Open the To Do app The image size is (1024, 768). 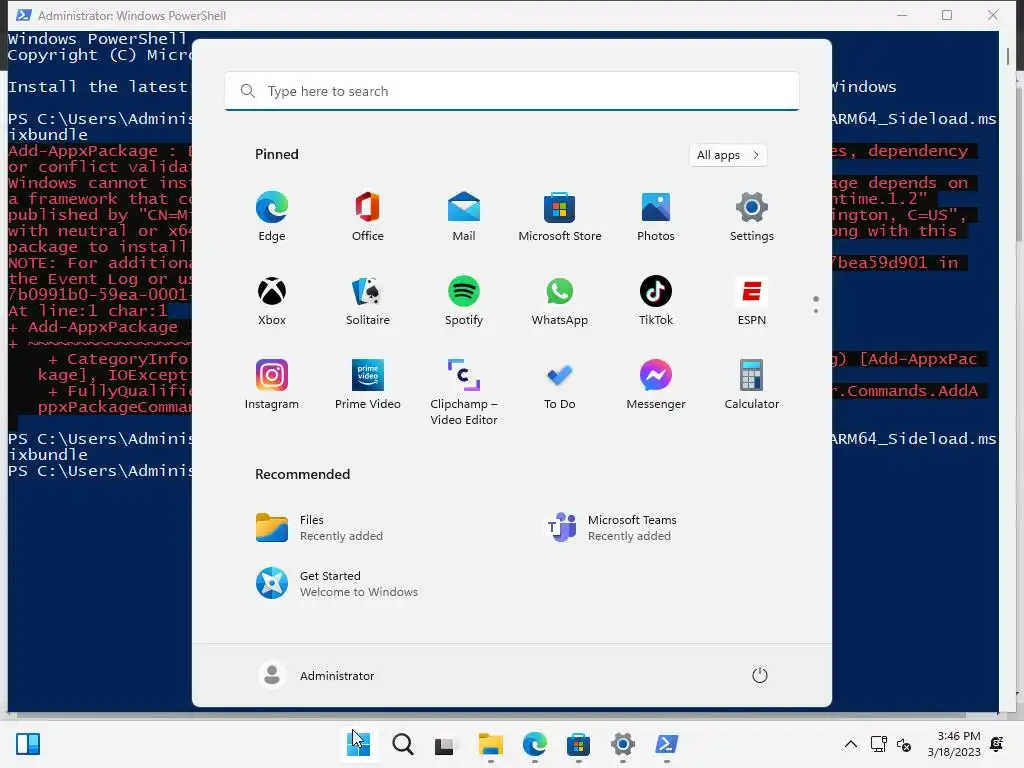tap(560, 385)
